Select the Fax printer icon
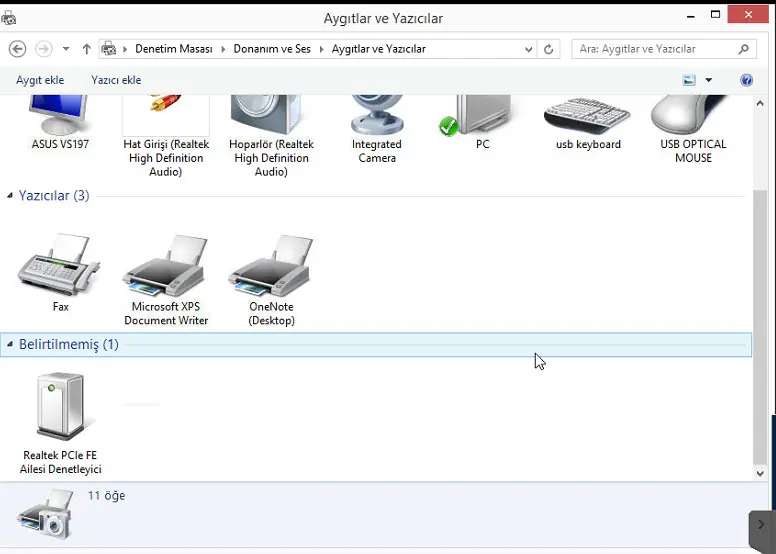The image size is (776, 554). coord(60,266)
